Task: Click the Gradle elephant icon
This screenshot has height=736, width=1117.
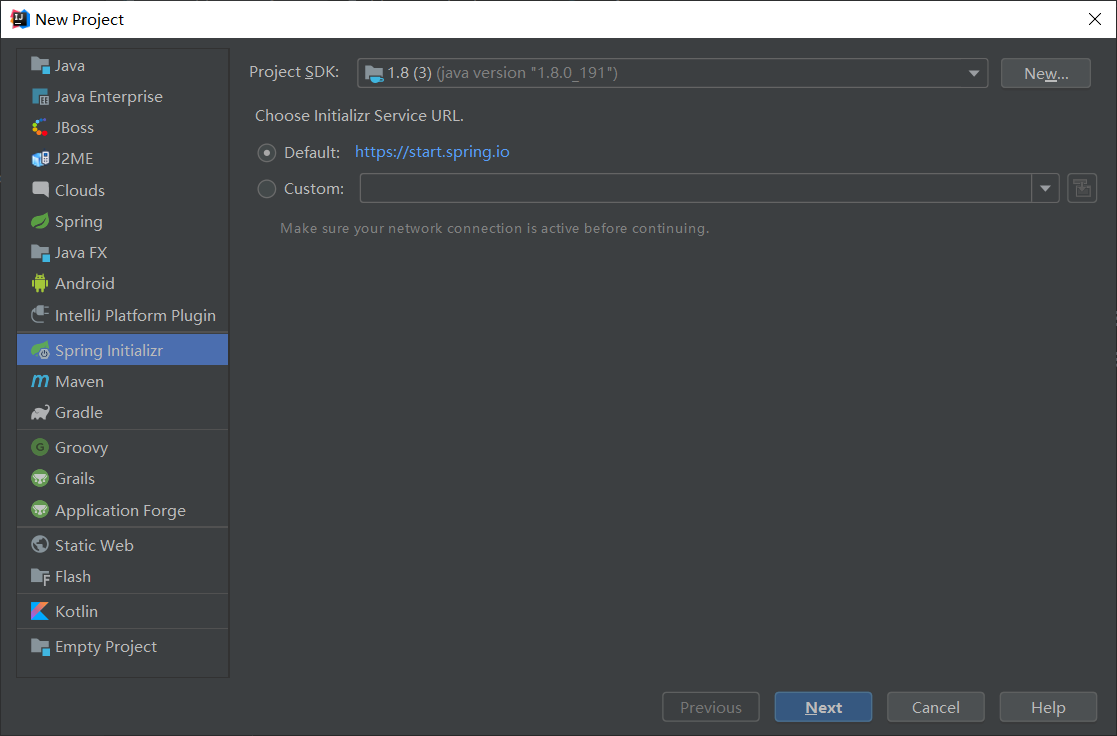Action: click(40, 413)
